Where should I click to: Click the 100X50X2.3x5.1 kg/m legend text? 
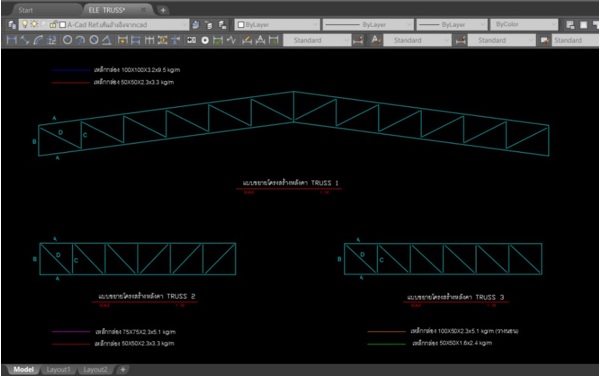[x=465, y=331]
